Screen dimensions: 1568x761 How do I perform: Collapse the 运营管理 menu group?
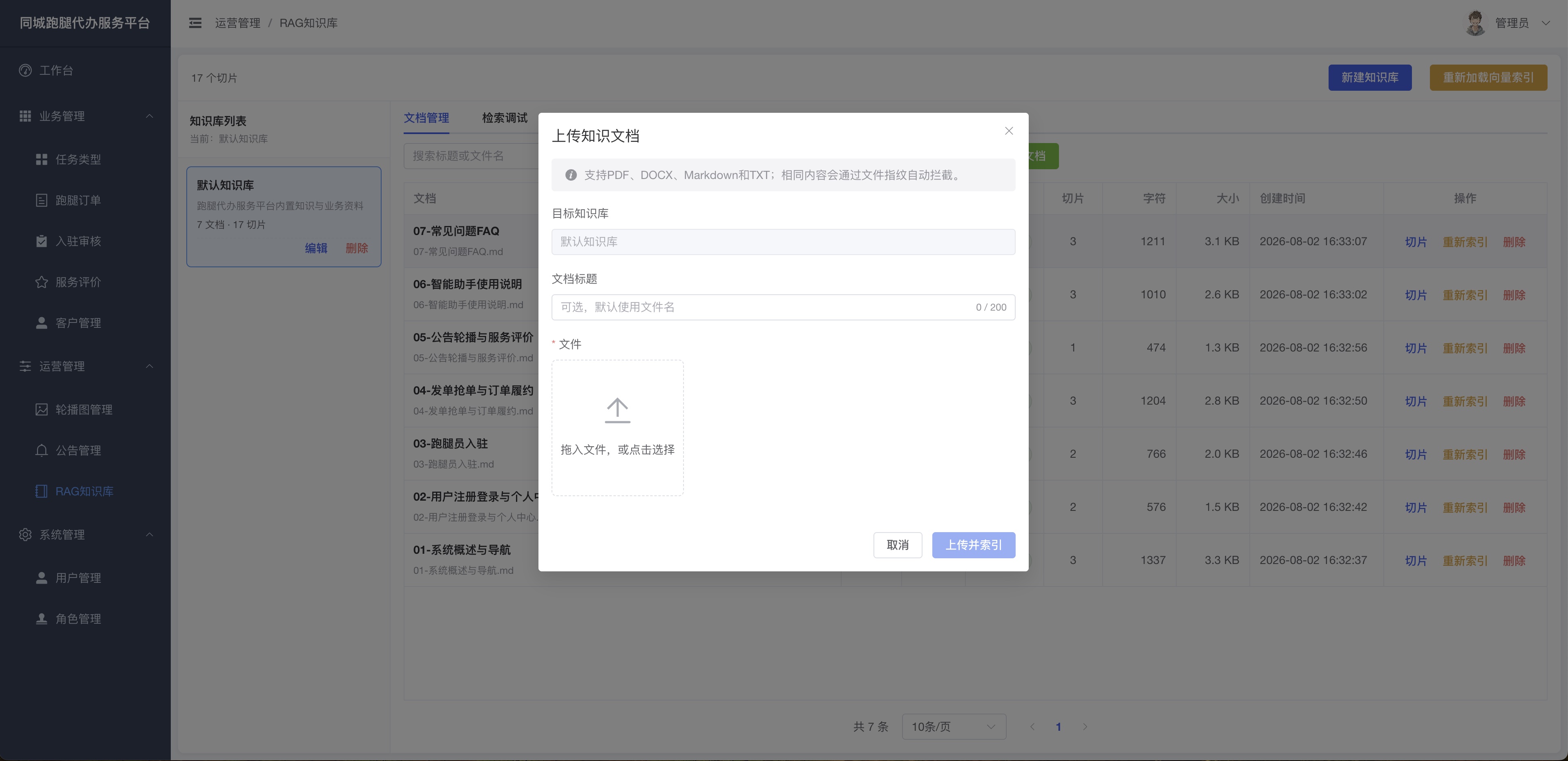[149, 367]
